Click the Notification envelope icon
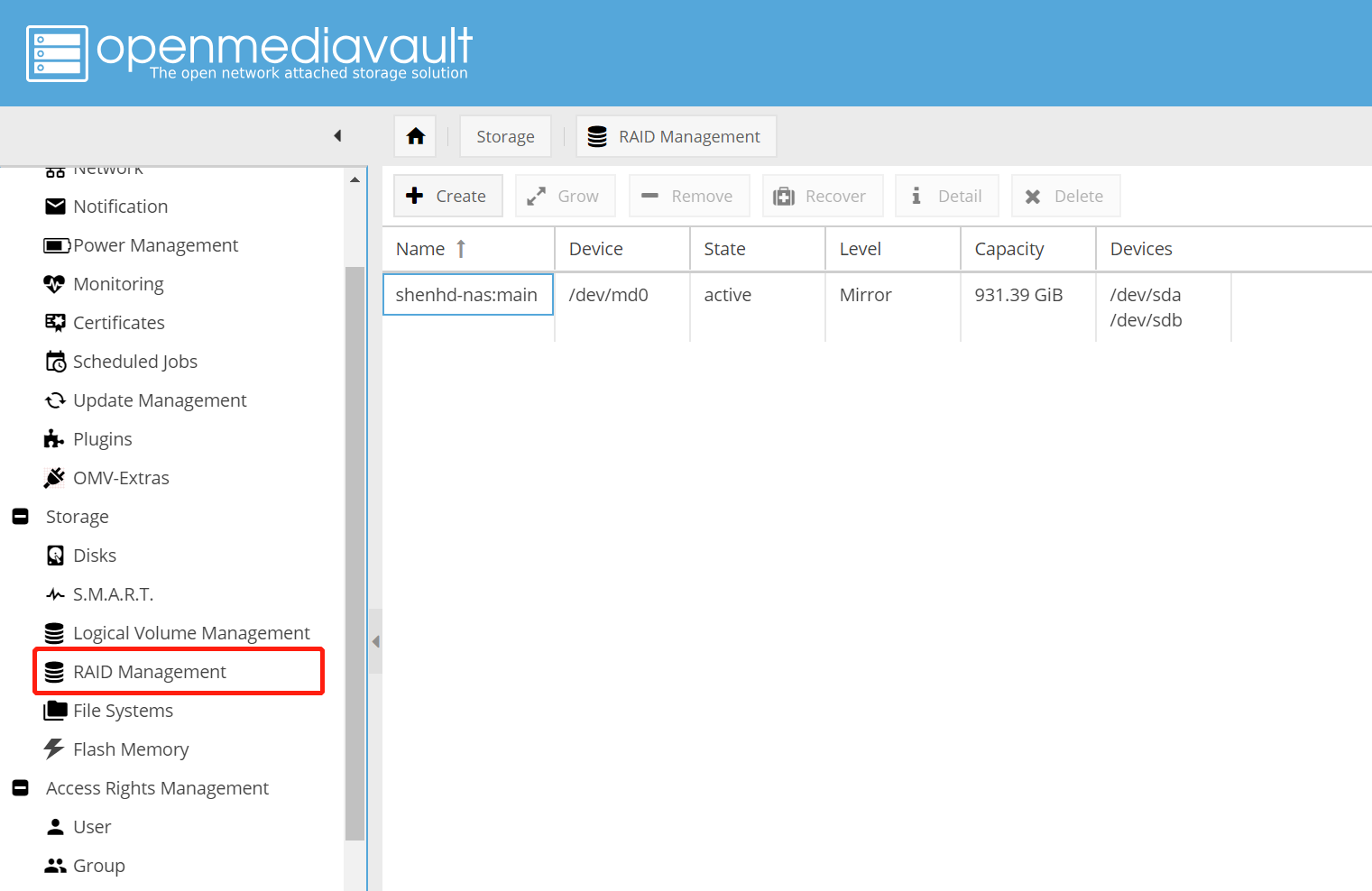Viewport: 1372px width, 891px height. click(55, 207)
